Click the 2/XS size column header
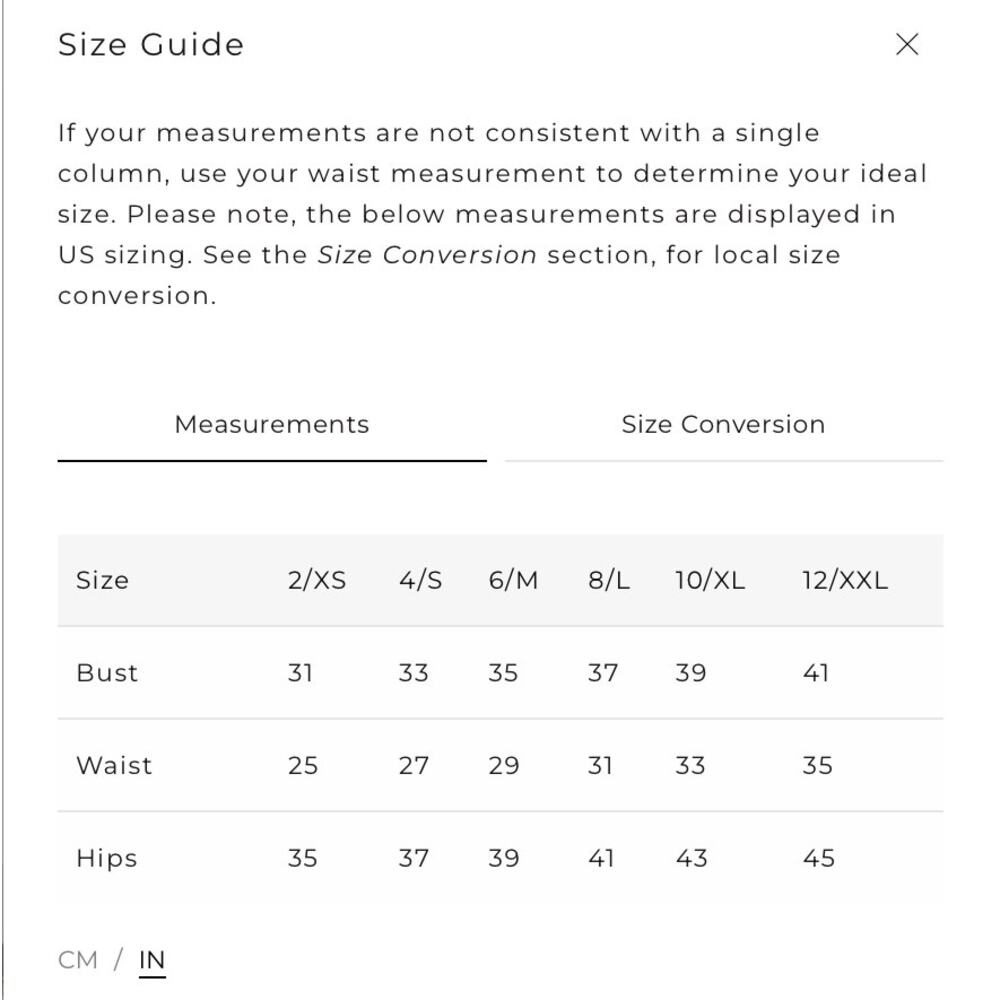The image size is (1000, 1000). 316,580
